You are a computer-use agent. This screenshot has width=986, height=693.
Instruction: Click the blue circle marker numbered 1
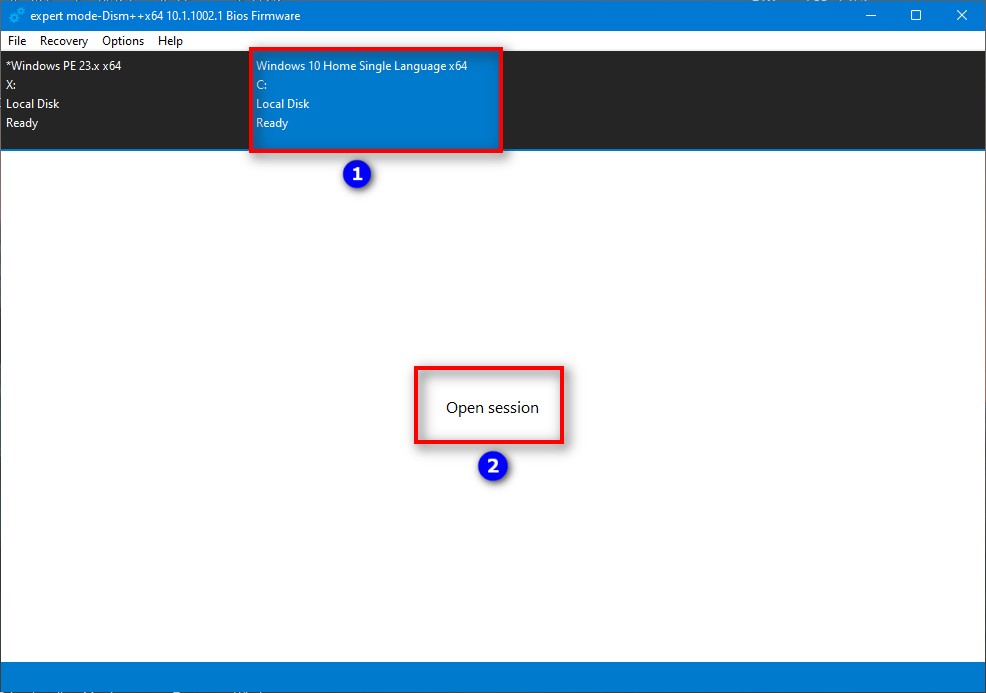pos(357,174)
